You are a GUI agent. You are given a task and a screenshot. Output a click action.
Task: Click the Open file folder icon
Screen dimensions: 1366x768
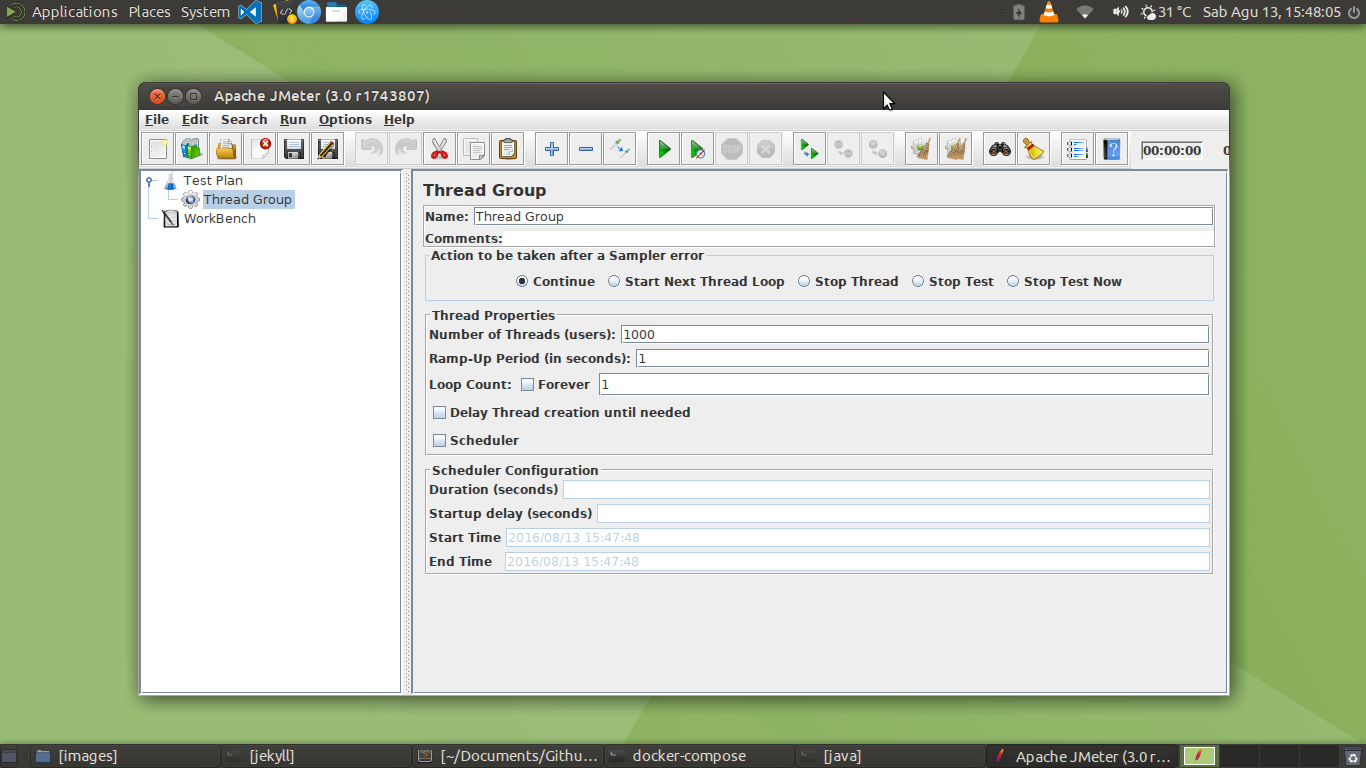click(x=226, y=149)
